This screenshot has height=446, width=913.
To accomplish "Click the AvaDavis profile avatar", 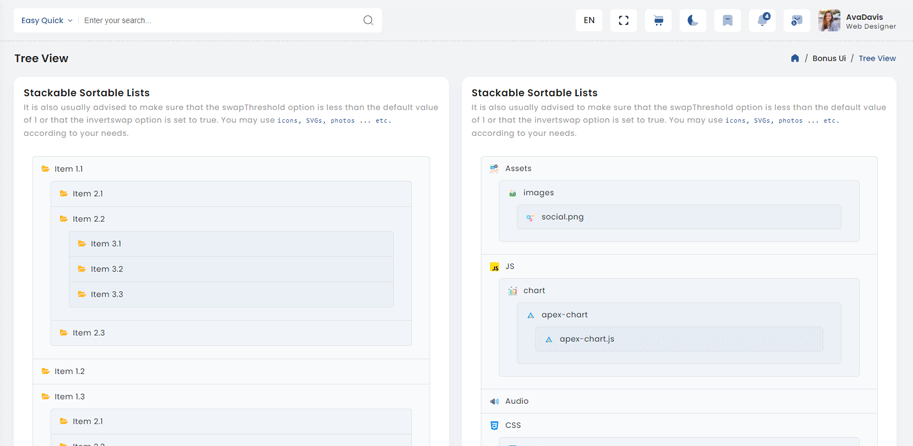I will click(829, 20).
